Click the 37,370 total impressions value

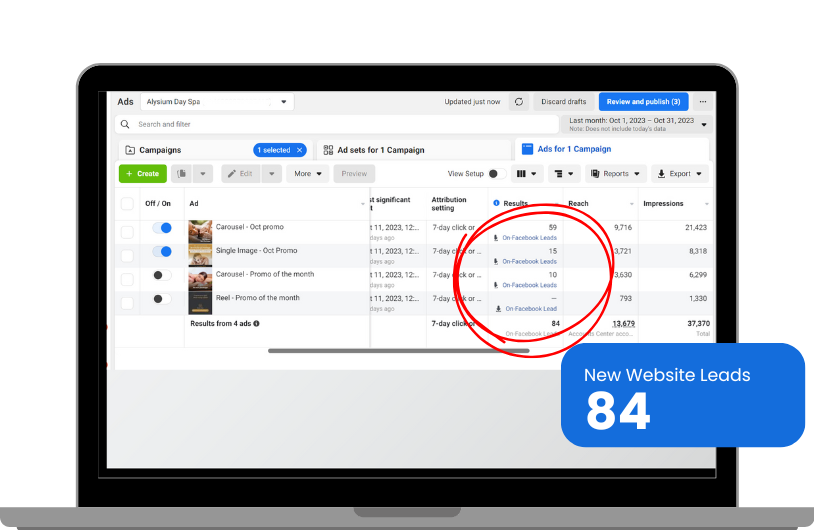coord(698,323)
